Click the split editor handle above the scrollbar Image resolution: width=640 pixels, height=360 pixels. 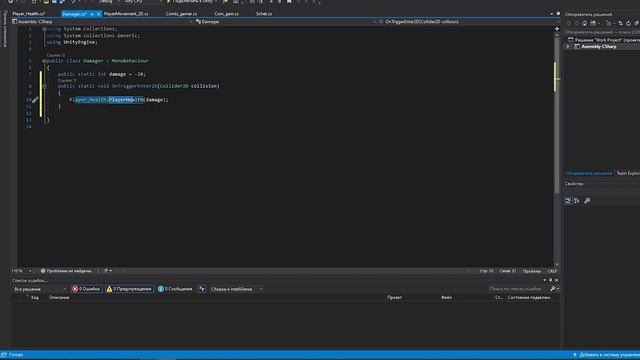pos(557,29)
